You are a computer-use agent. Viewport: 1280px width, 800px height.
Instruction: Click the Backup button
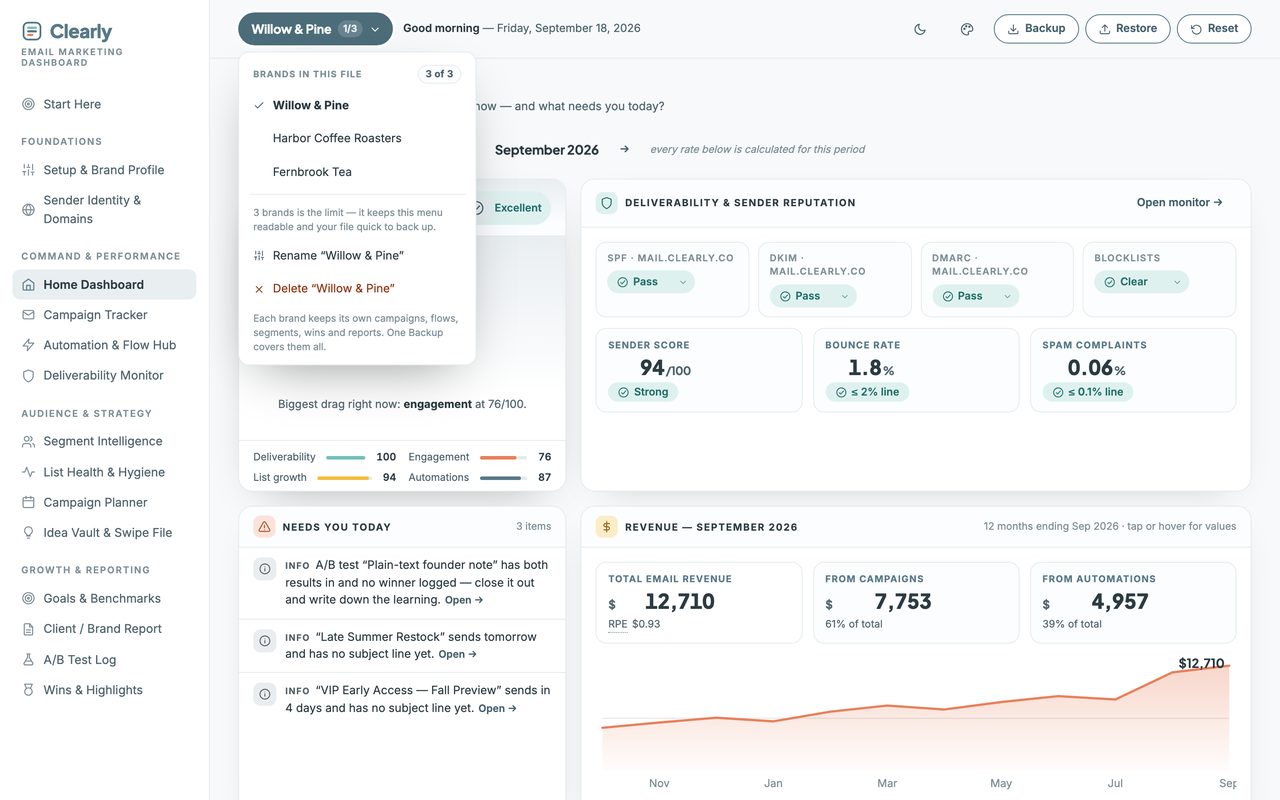click(x=1036, y=29)
